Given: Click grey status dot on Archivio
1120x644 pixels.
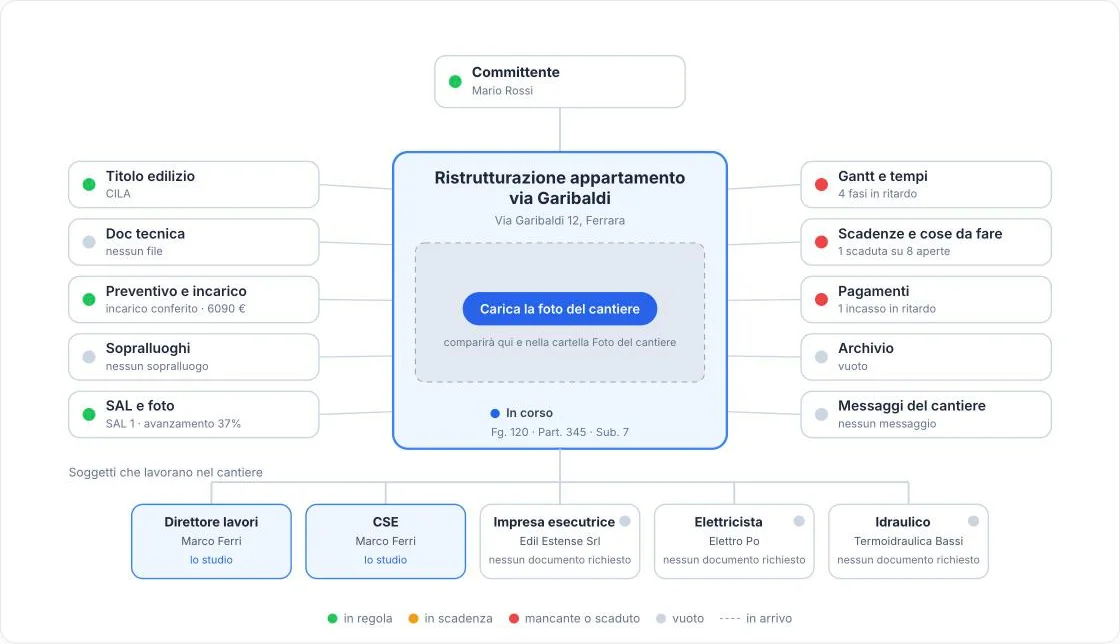Looking at the screenshot, I should pyautogui.click(x=821, y=357).
